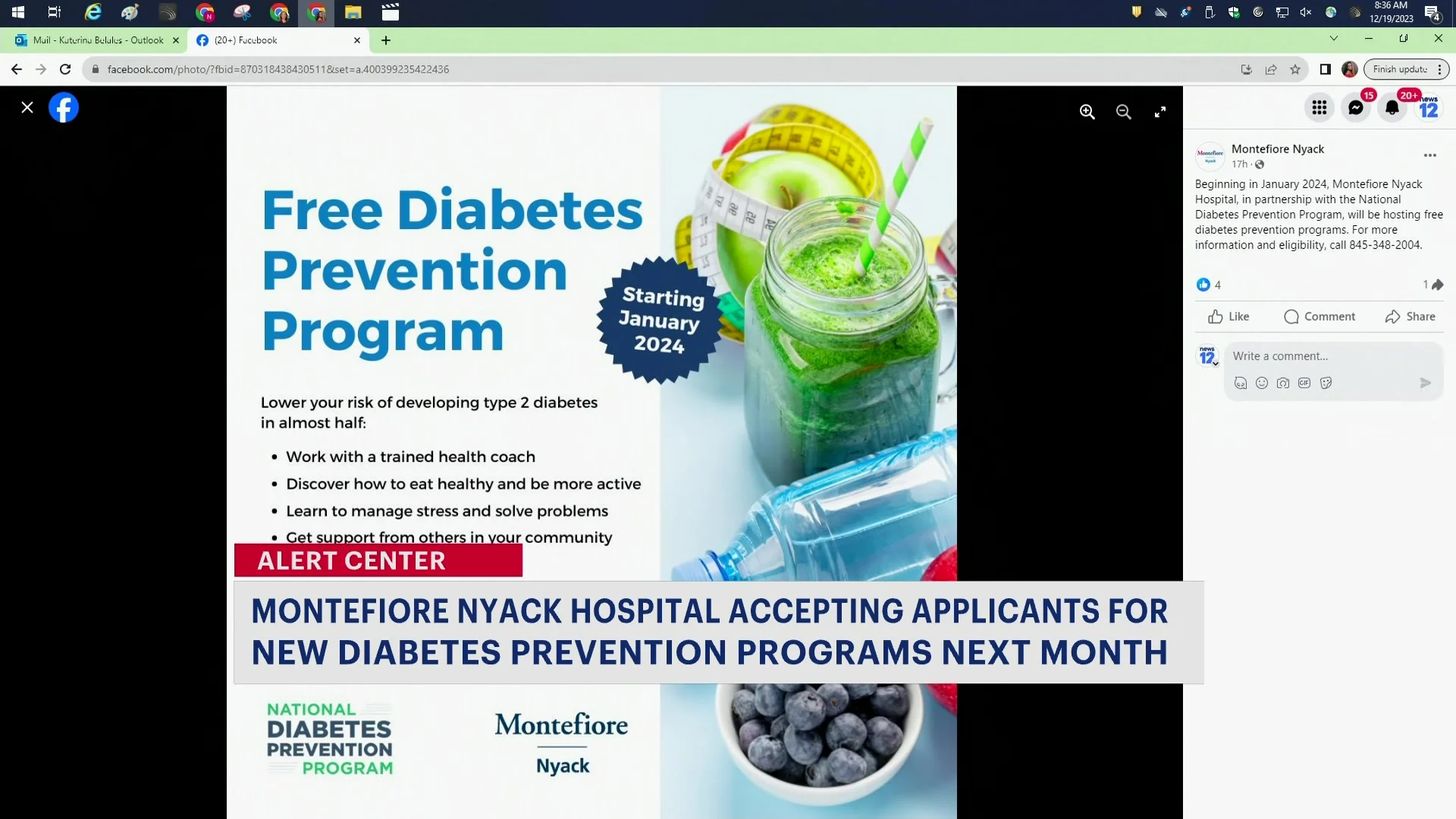Open Montefiore Nyack page link
The width and height of the screenshot is (1456, 819).
tap(1278, 149)
